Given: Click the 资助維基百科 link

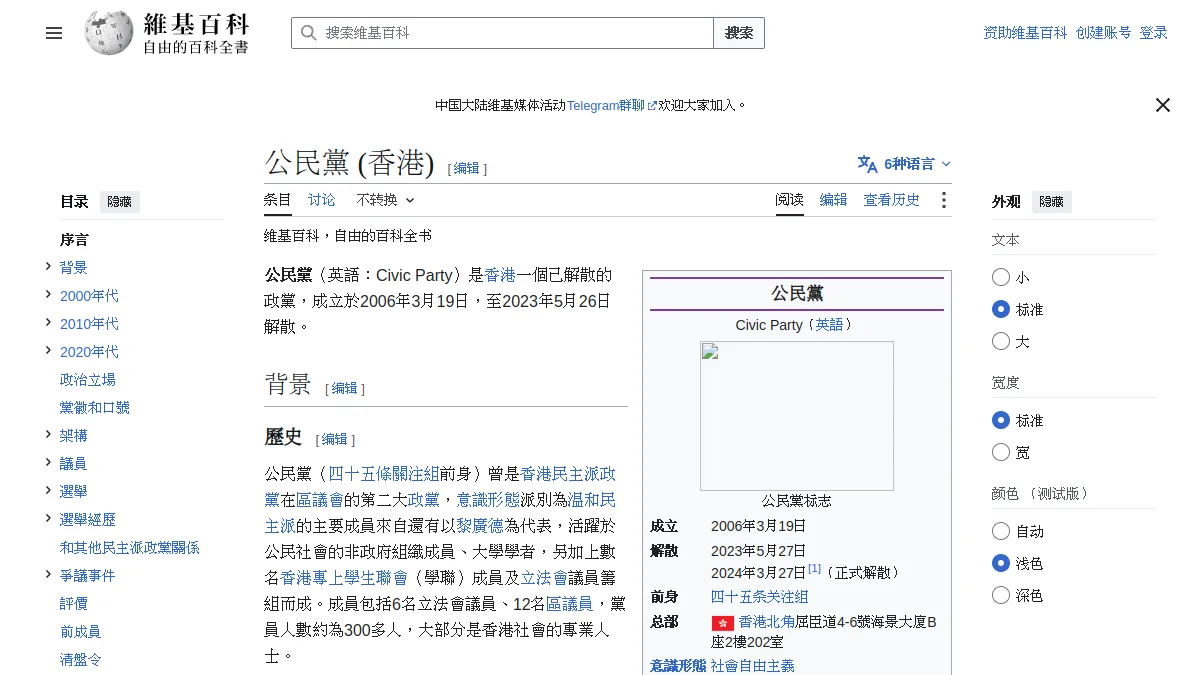Looking at the screenshot, I should pyautogui.click(x=1025, y=33).
